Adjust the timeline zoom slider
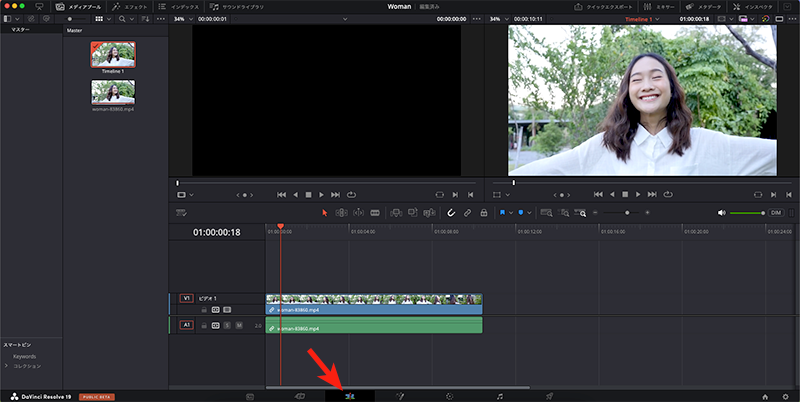Image resolution: width=800 pixels, height=402 pixels. [622, 213]
